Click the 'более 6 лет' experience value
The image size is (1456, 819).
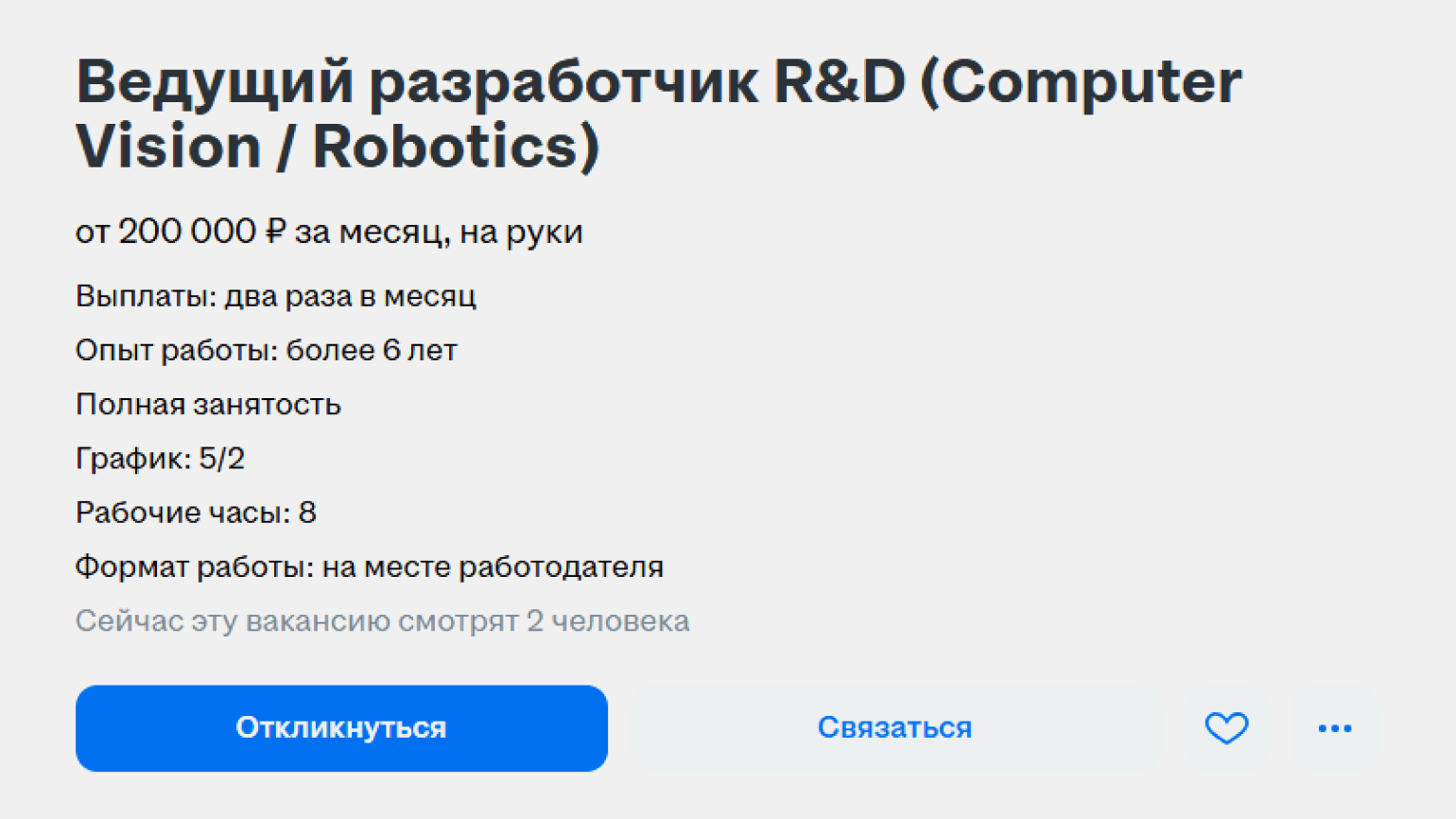pos(372,350)
